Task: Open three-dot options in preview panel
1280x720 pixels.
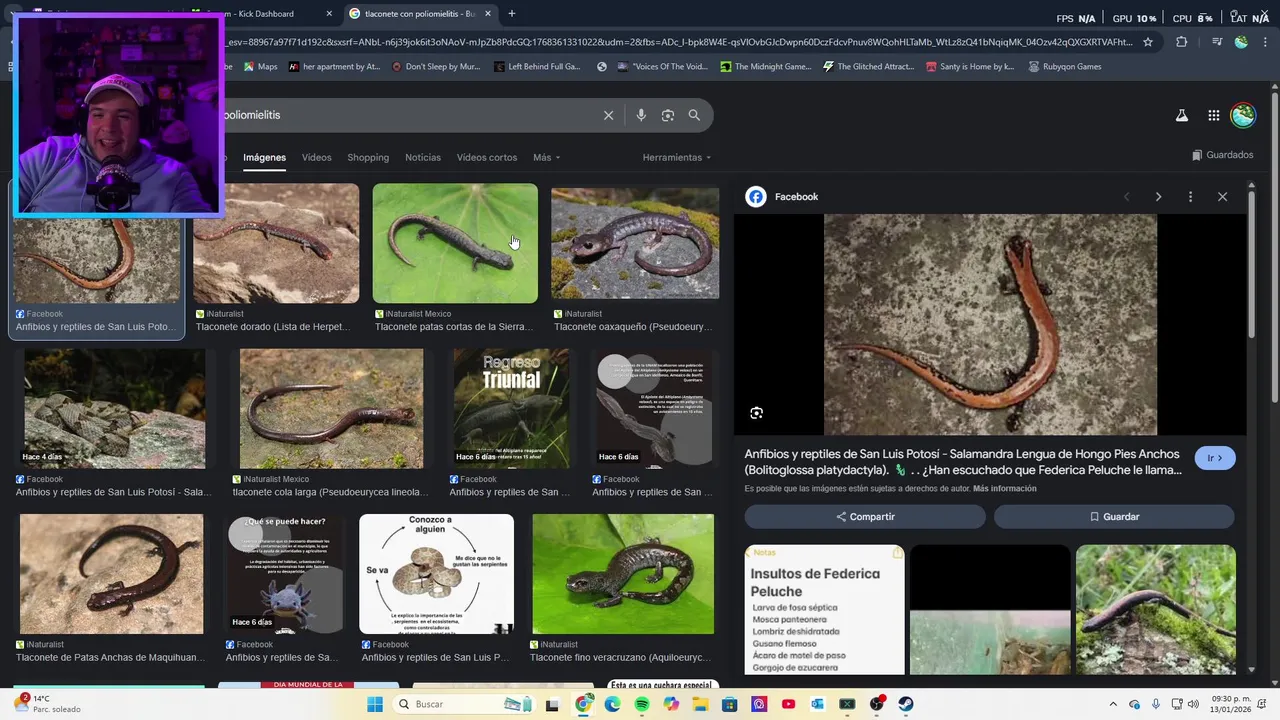Action: coord(1190,197)
